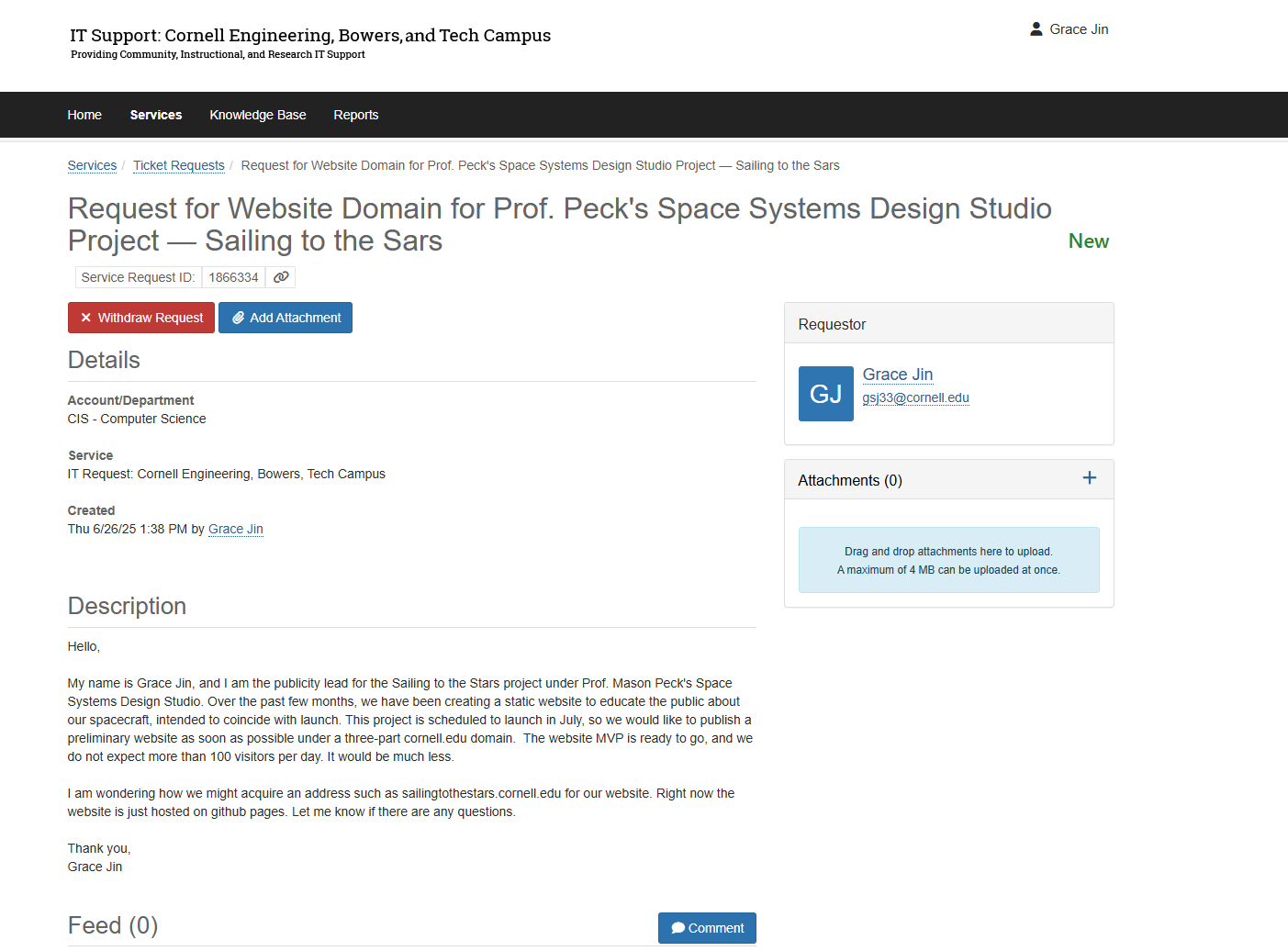
Task: Open the Grace Jin account name at top
Action: 1079,29
